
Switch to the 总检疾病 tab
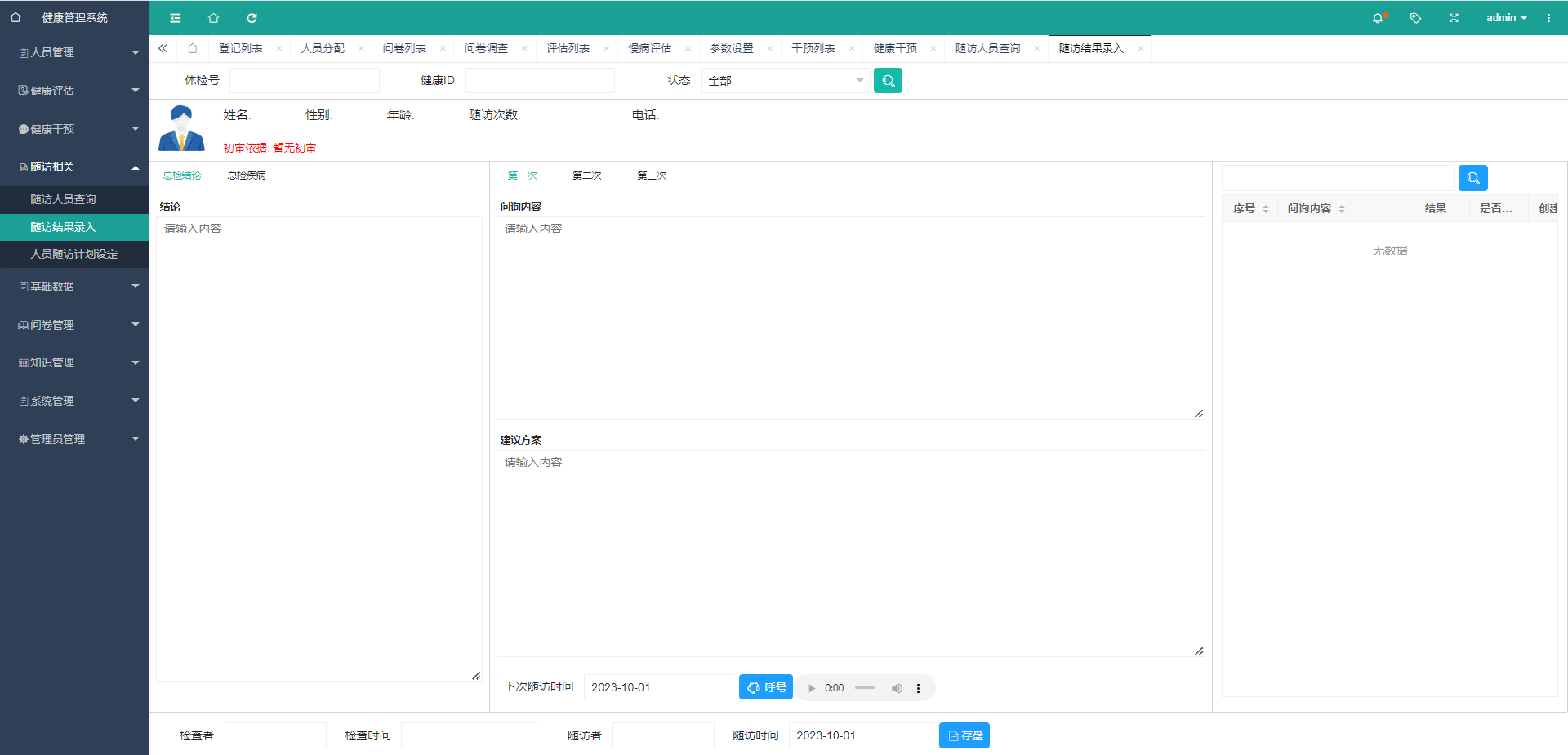[246, 175]
